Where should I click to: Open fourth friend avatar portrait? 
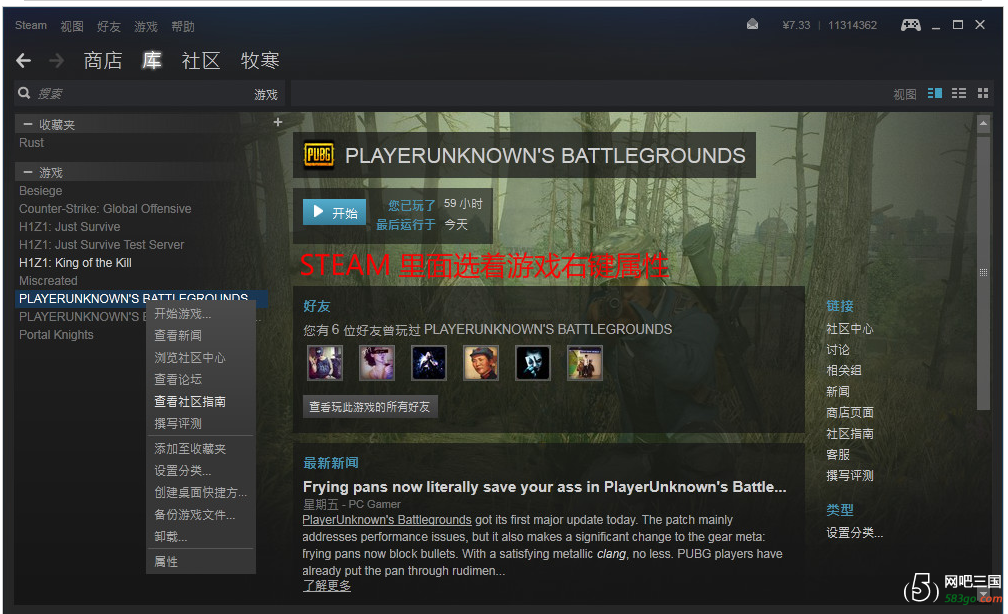tap(481, 363)
